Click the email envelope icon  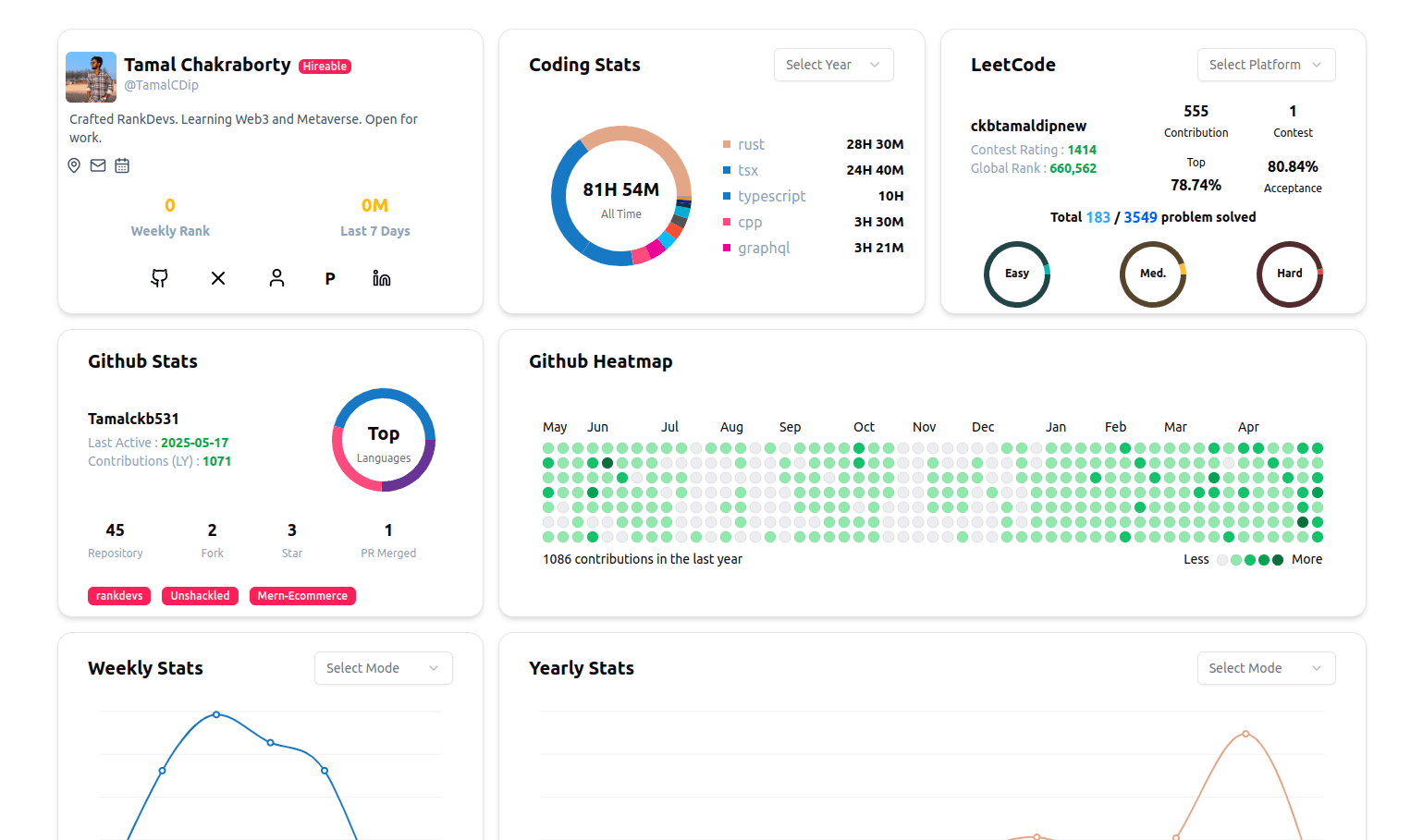tap(98, 165)
